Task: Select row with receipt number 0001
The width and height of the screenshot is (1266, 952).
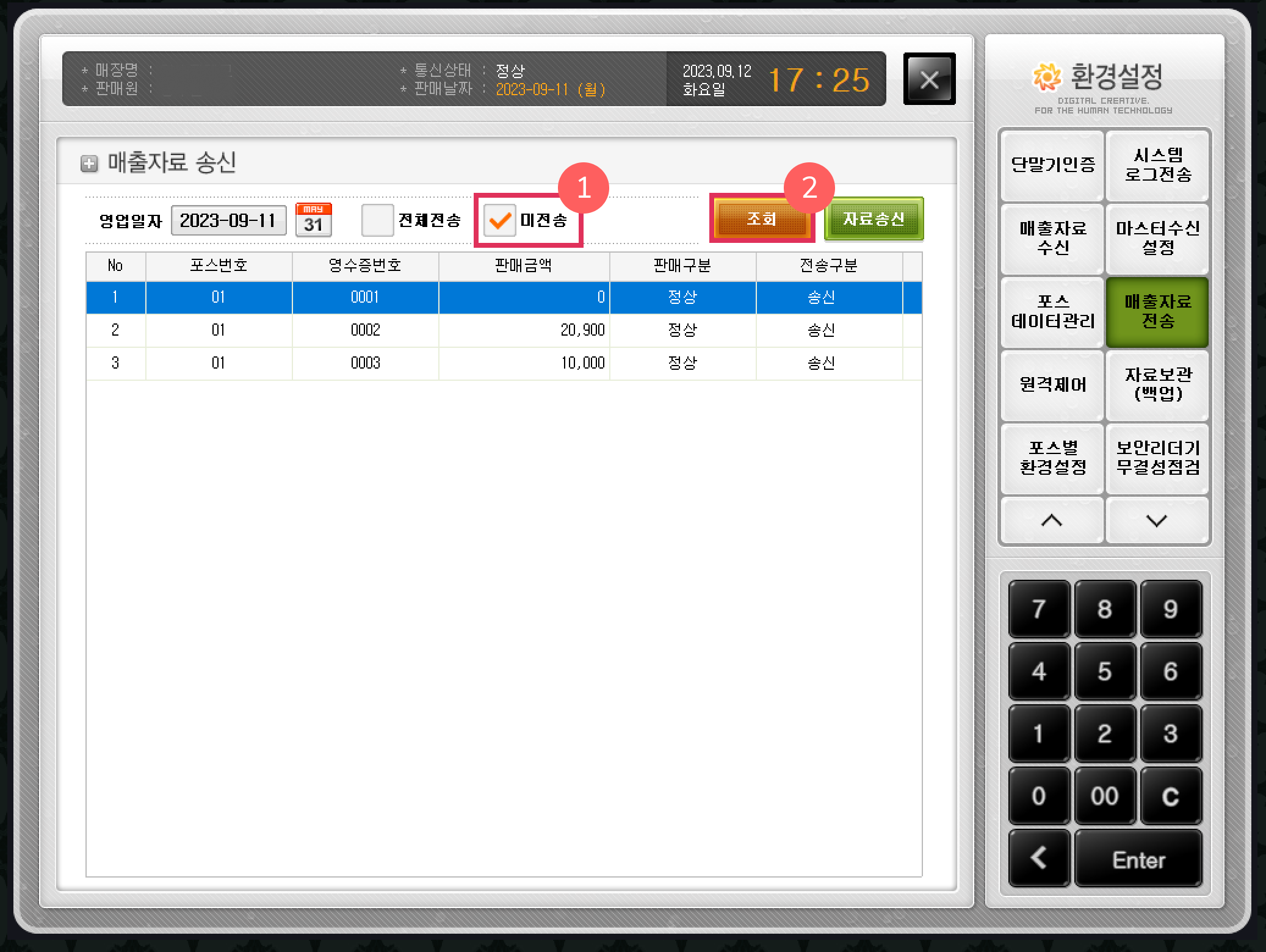Action: 504,297
